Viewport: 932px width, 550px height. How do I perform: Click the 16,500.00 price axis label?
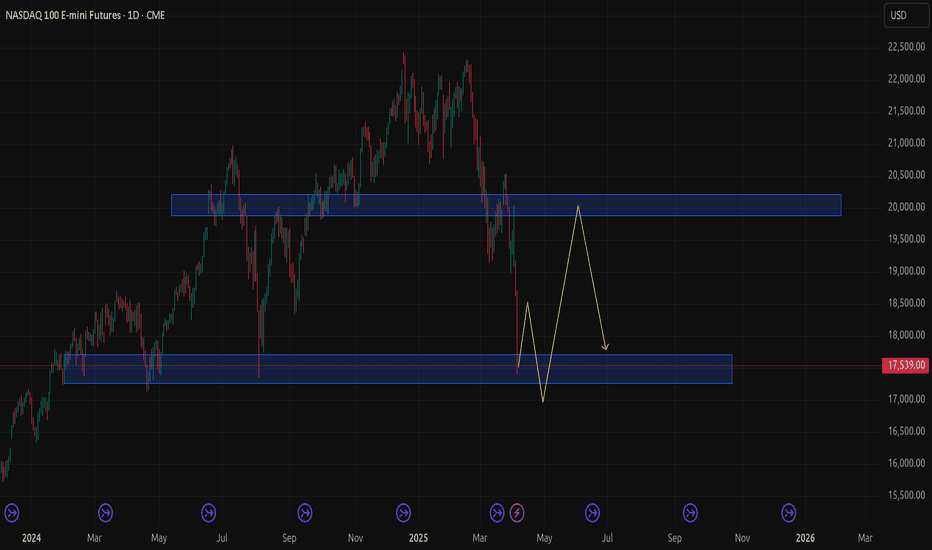(906, 432)
